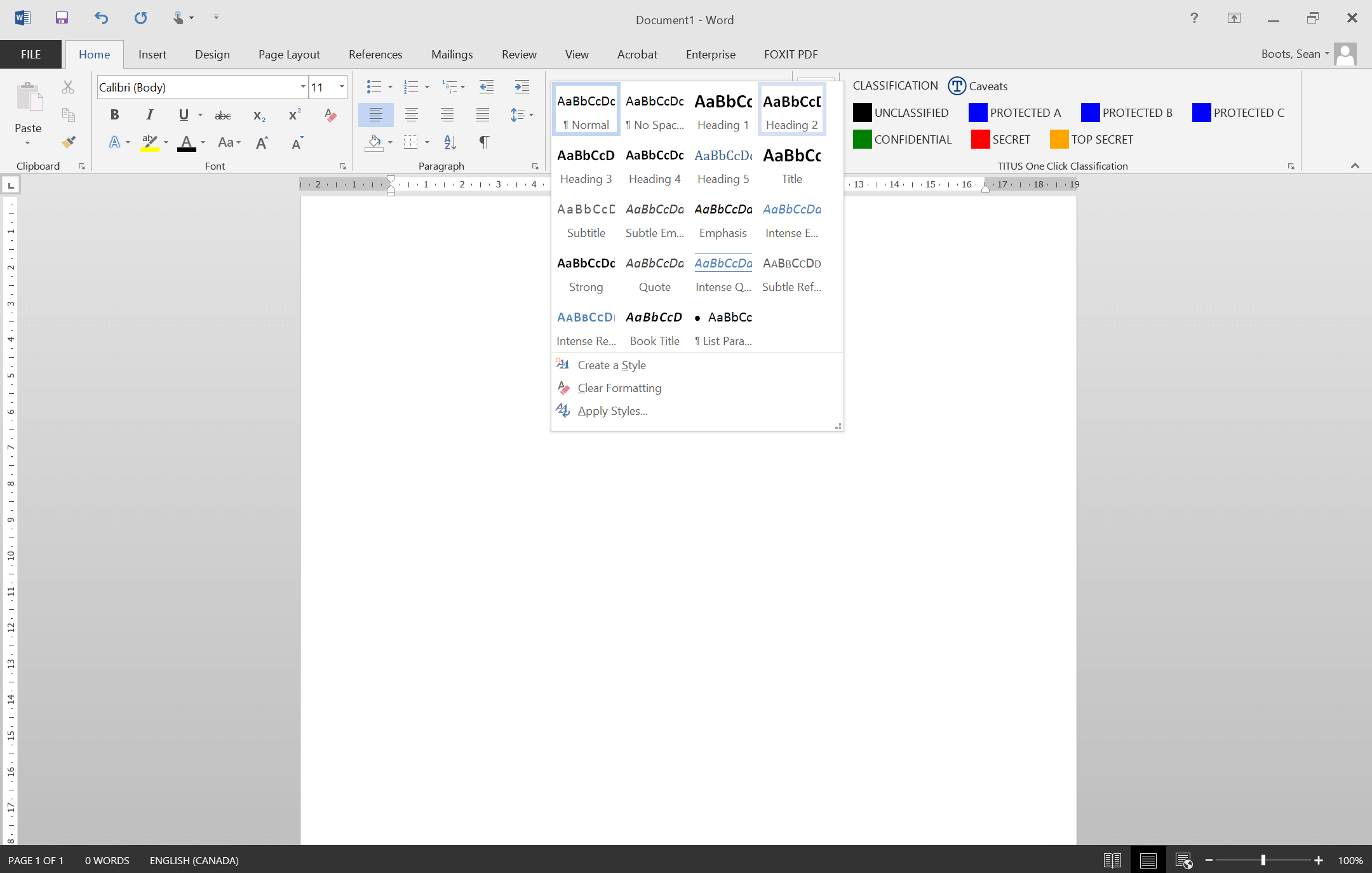Open Ribbon Display Options

(1234, 18)
